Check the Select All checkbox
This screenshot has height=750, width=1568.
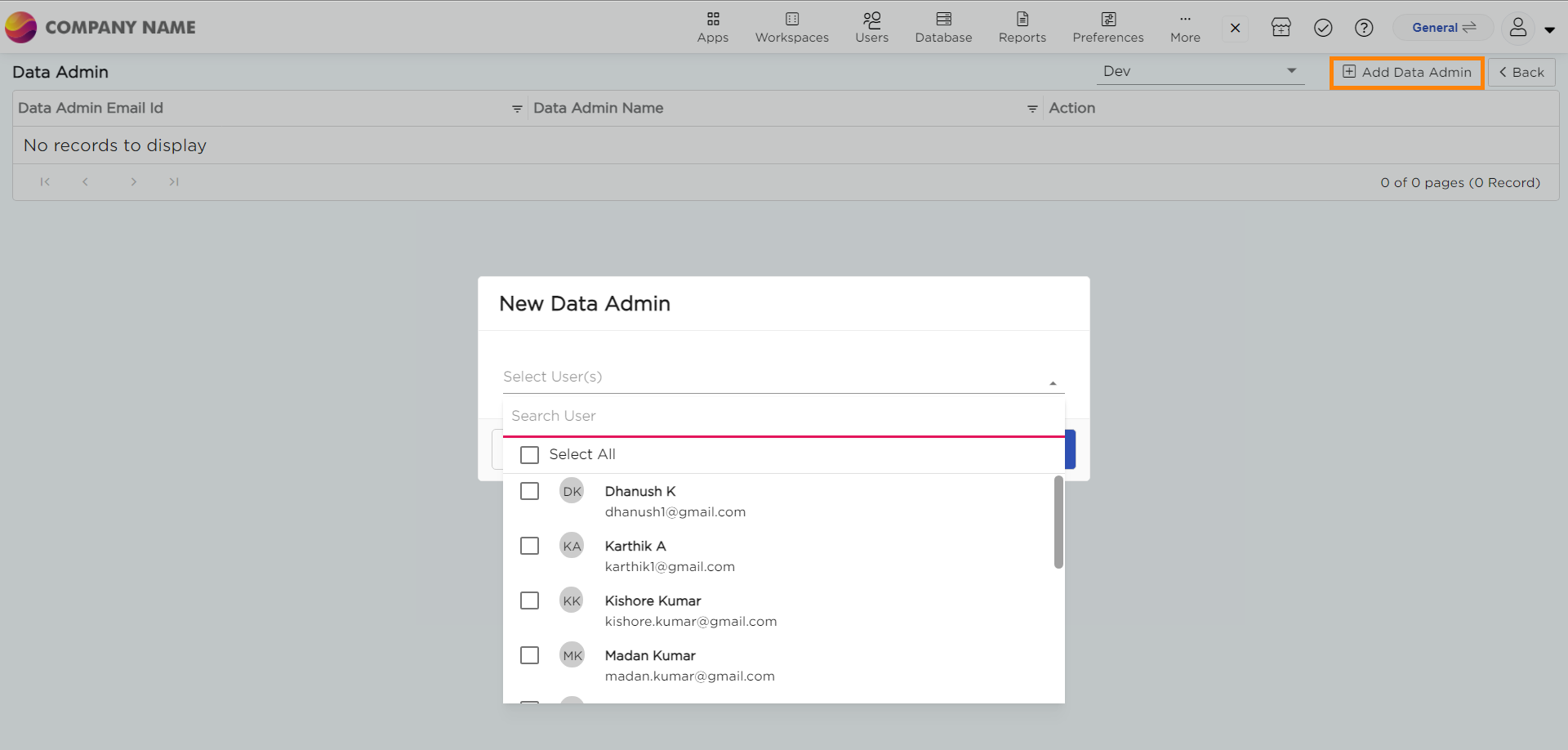(530, 455)
